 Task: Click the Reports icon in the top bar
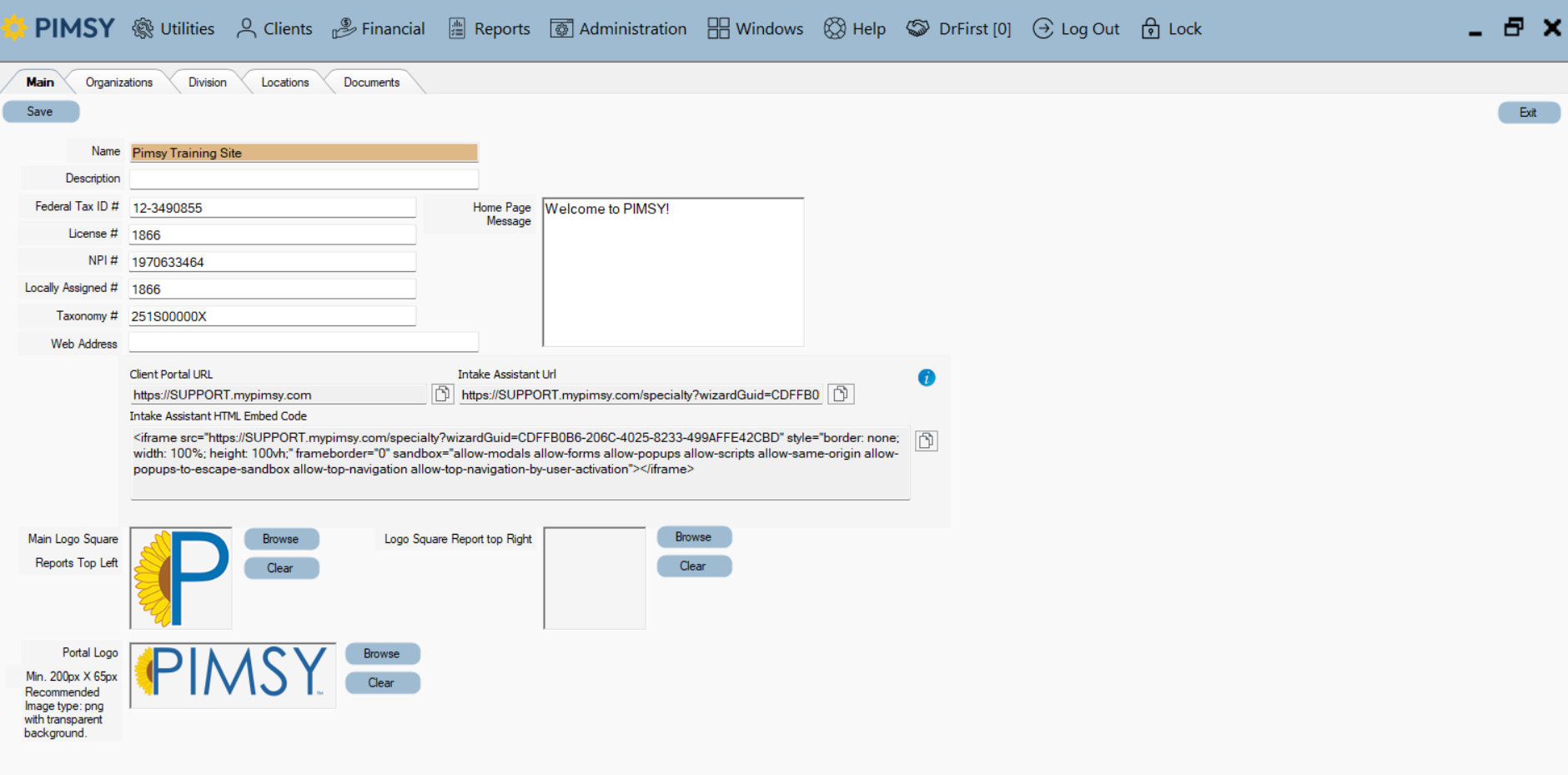click(455, 28)
